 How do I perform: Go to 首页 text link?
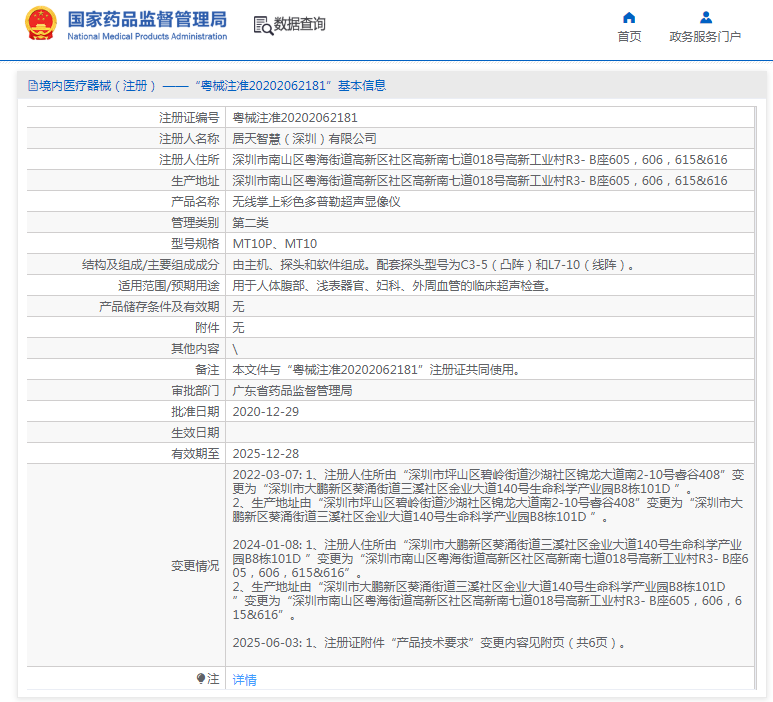(629, 36)
